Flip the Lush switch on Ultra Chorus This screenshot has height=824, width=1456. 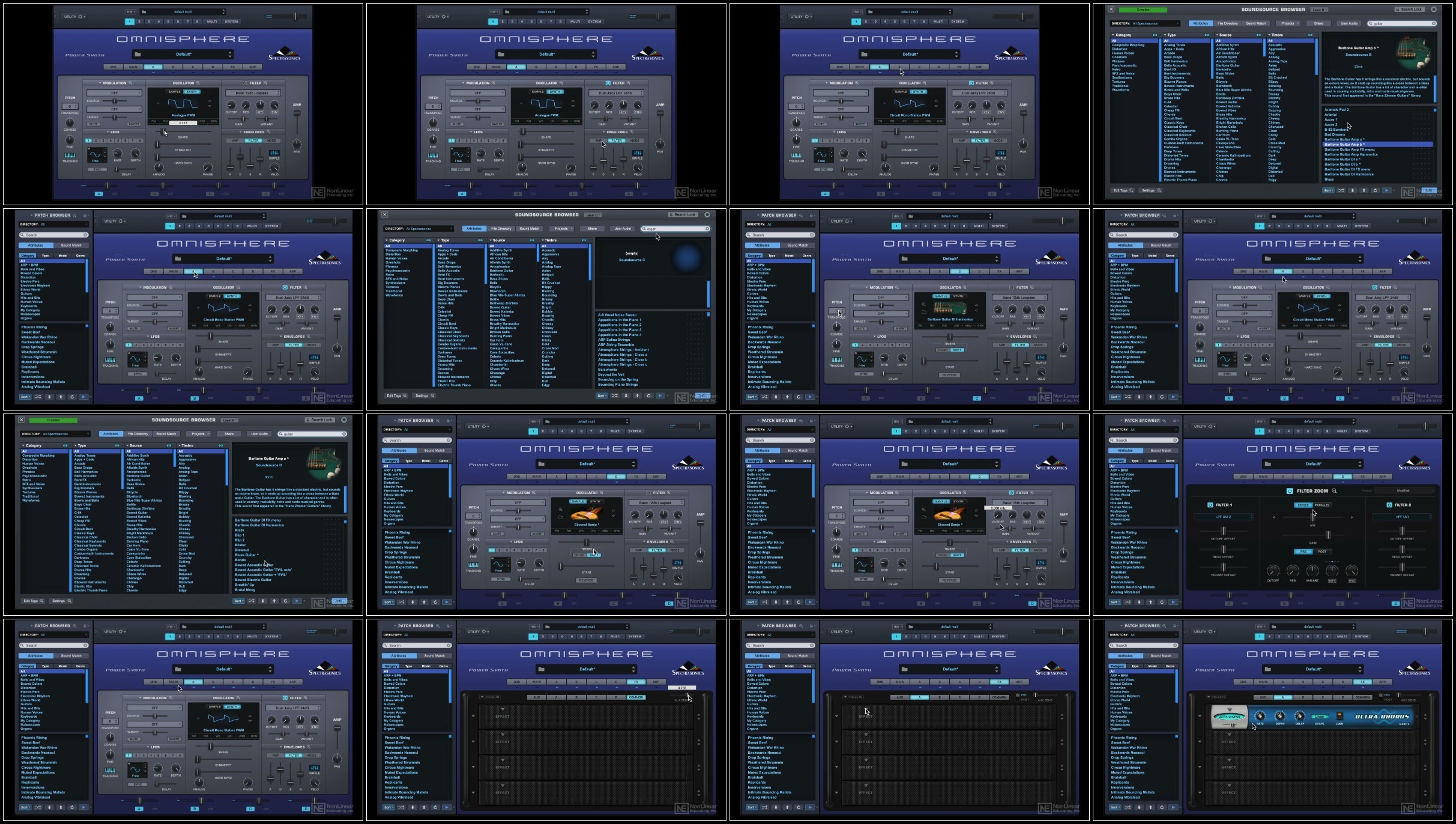tap(1339, 715)
